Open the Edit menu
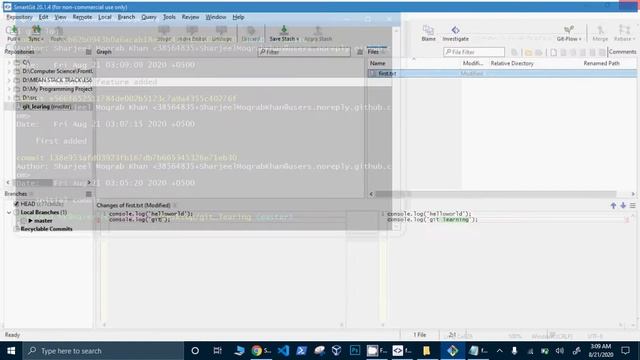640x360 pixels. (43, 17)
